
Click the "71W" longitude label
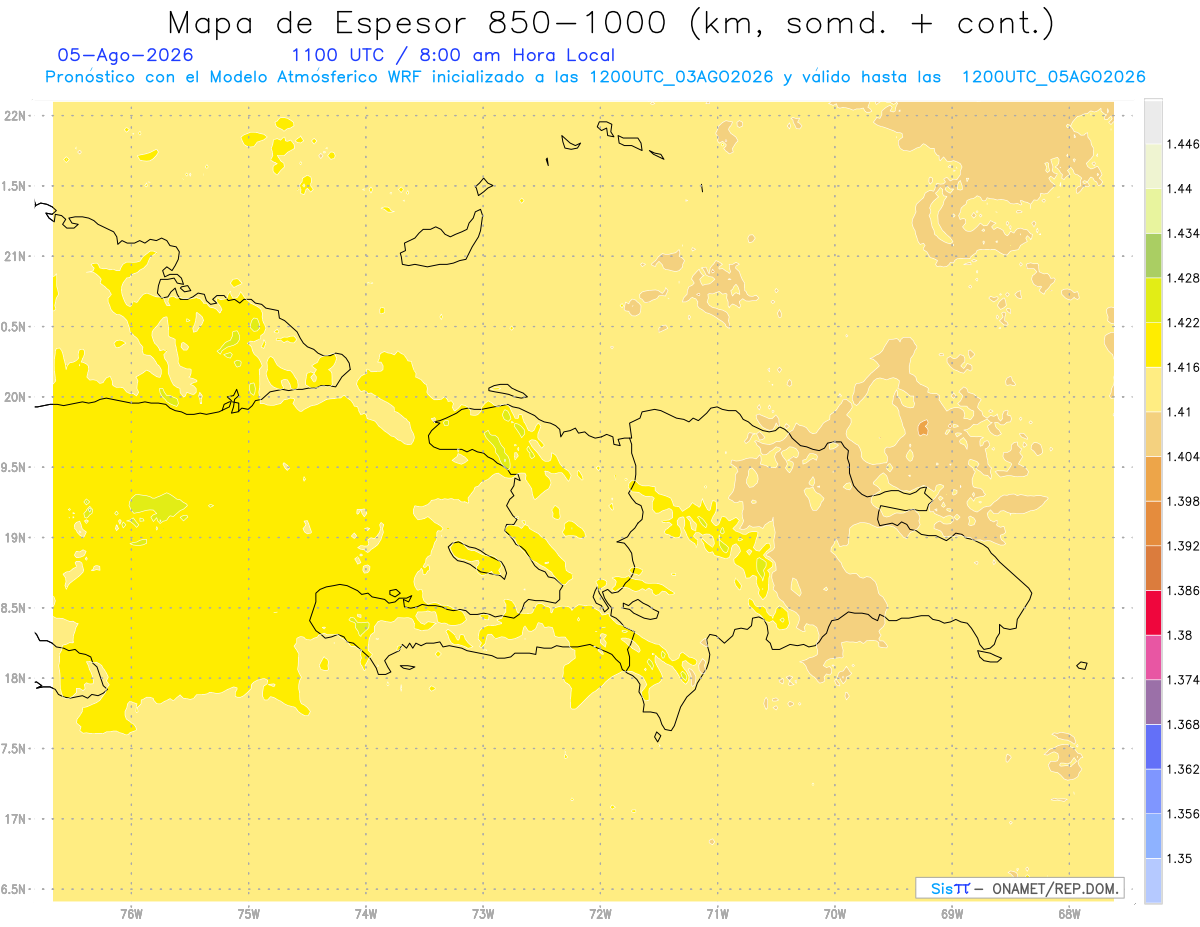[x=717, y=914]
